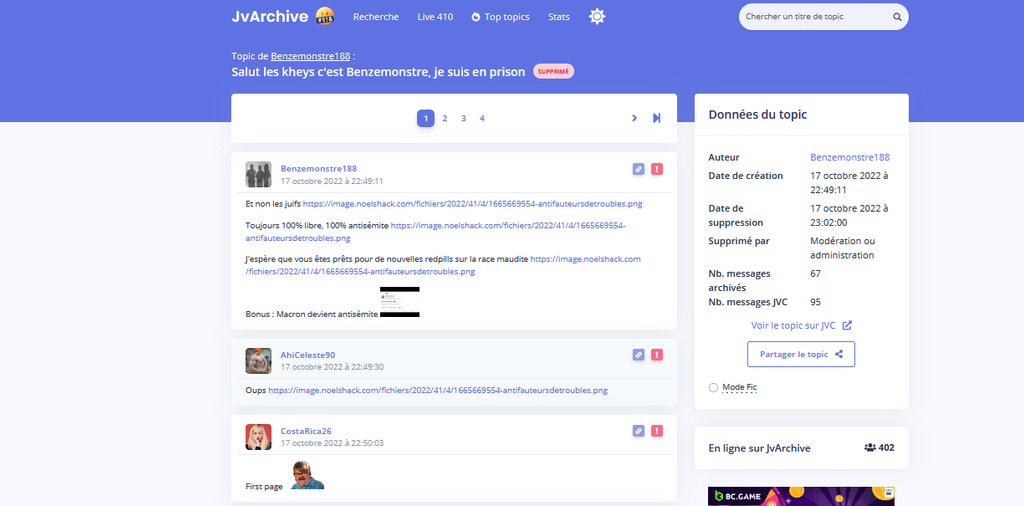
Task: Open Top topics in navigation
Action: [x=500, y=17]
